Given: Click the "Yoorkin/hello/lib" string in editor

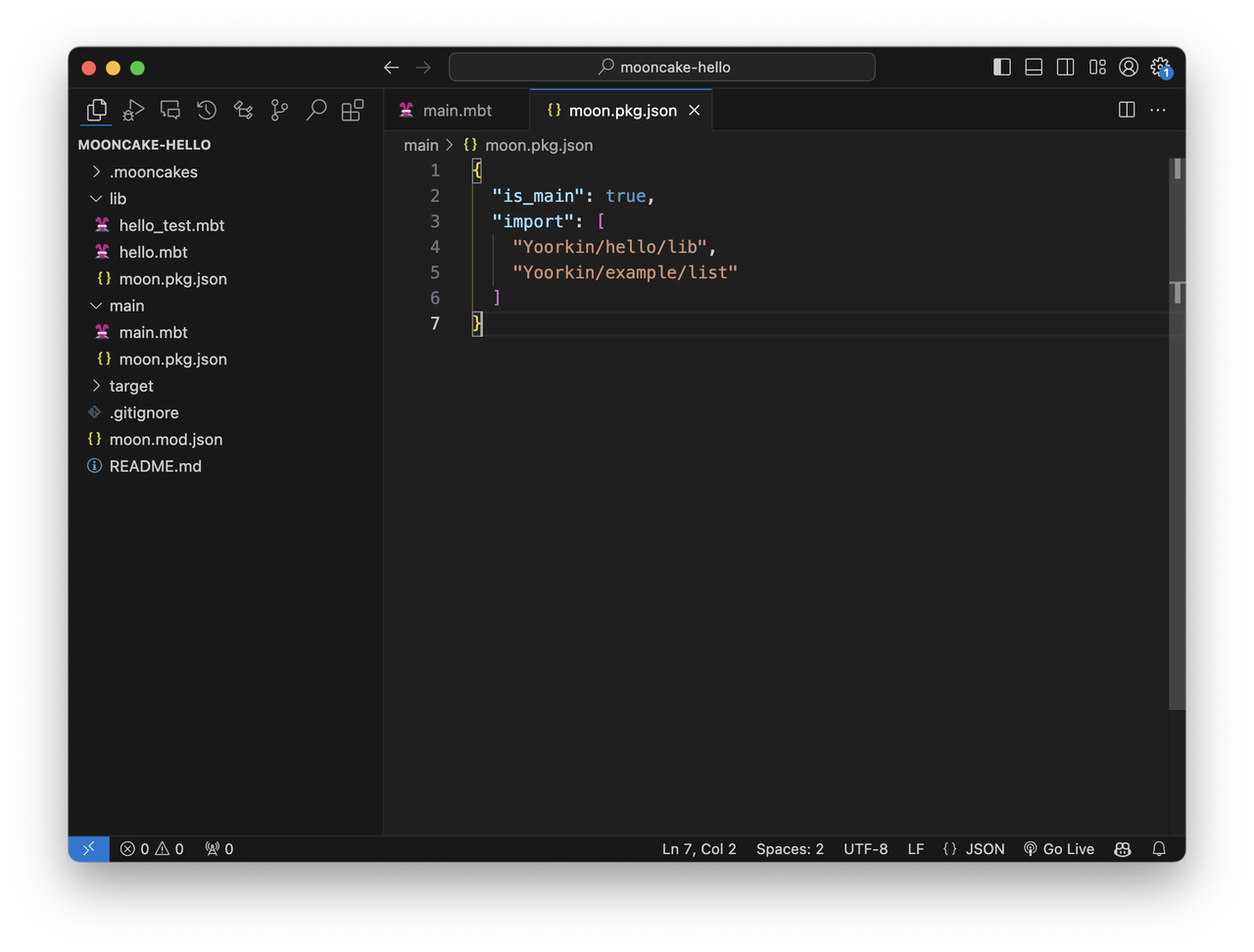Looking at the screenshot, I should [x=609, y=247].
